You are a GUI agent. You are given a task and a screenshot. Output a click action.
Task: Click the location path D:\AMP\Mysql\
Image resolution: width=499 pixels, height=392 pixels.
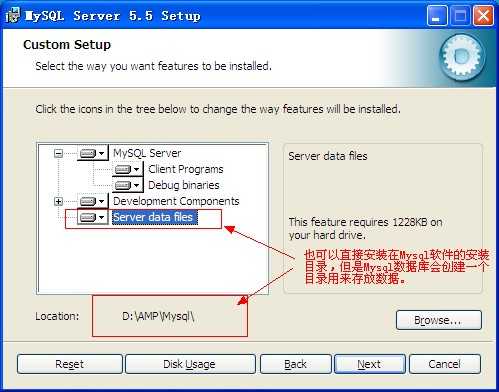pos(158,316)
